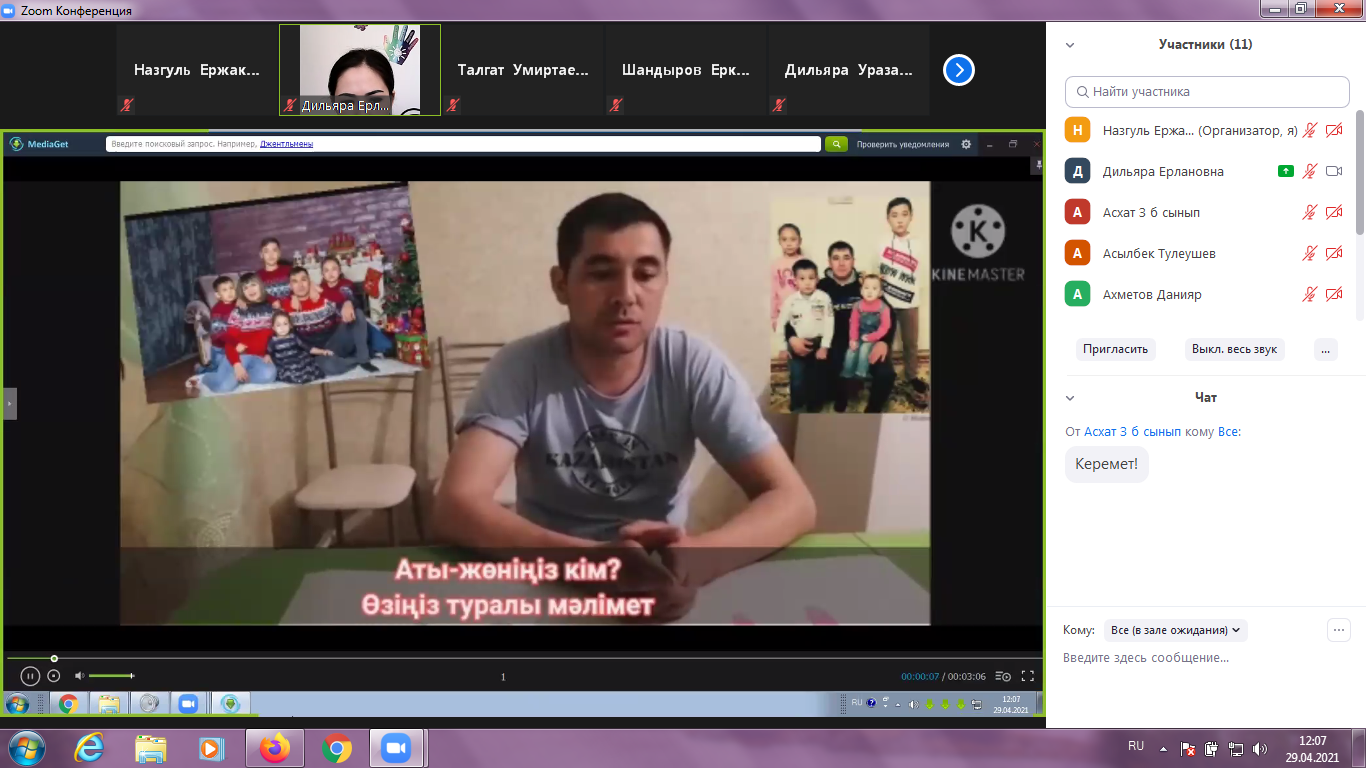This screenshot has width=1366, height=768.
Task: Open the MediaGet playlist icon
Action: point(1003,676)
